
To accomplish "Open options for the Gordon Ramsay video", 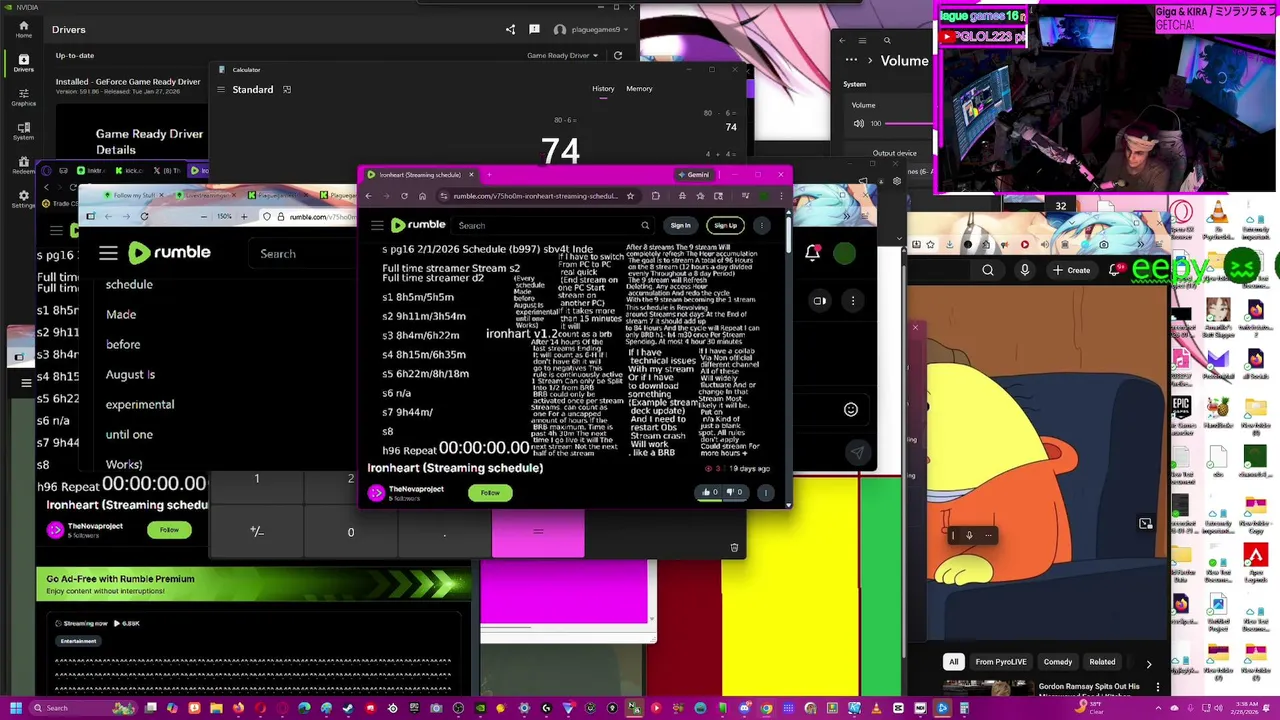I will (x=1158, y=688).
